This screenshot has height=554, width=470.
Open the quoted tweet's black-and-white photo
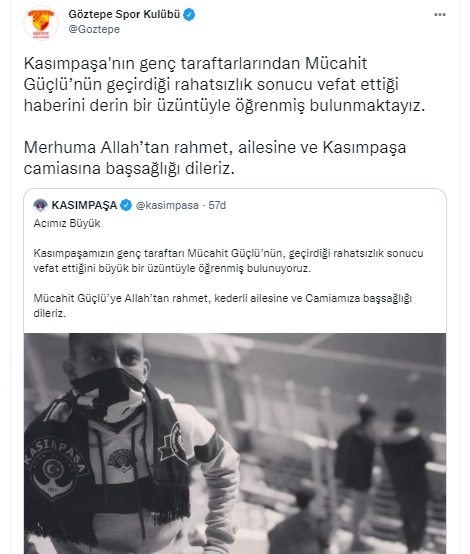(235, 443)
